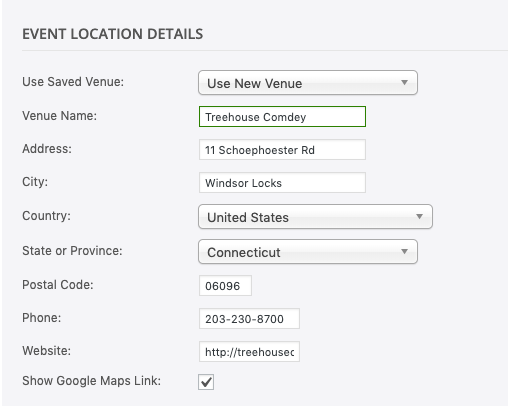The width and height of the screenshot is (508, 406).
Task: Click the "Postal Code:" label
Action: pos(58,285)
